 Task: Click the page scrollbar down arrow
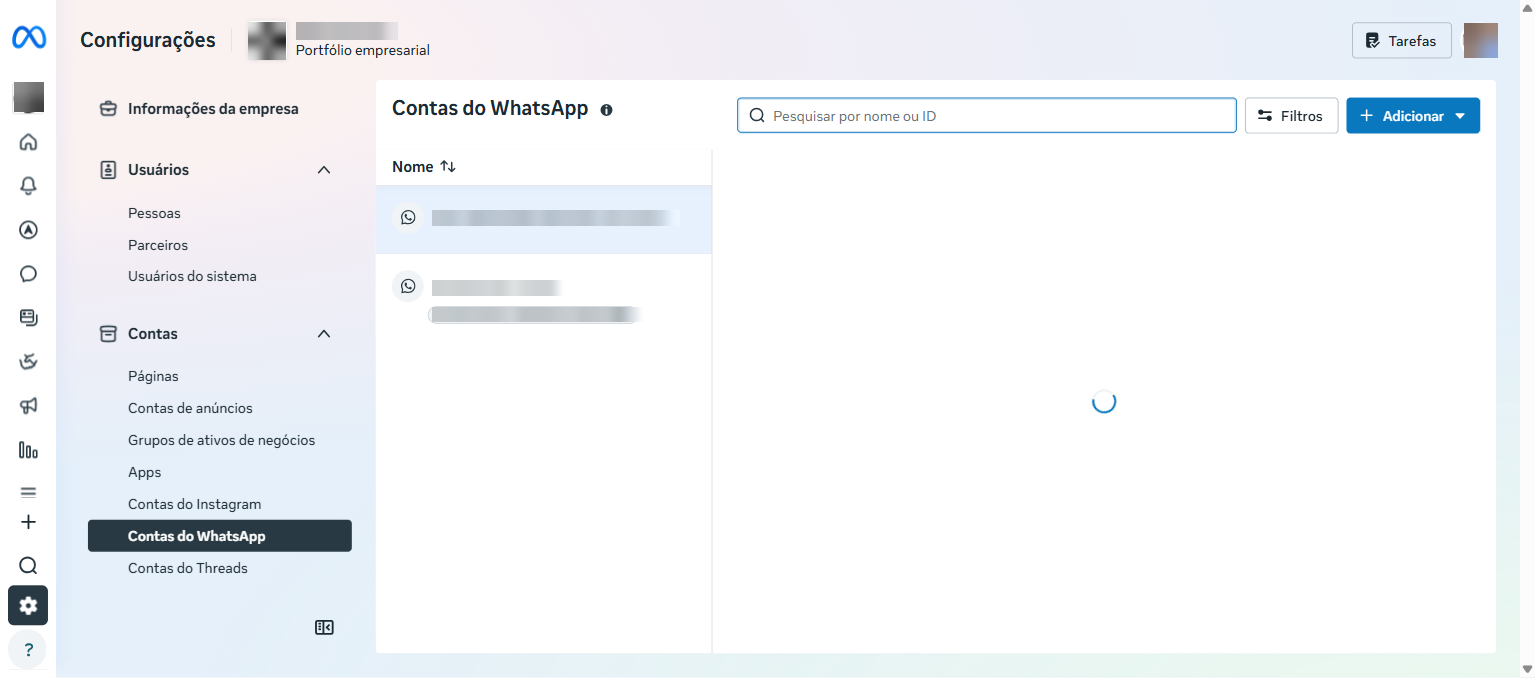[x=1526, y=669]
